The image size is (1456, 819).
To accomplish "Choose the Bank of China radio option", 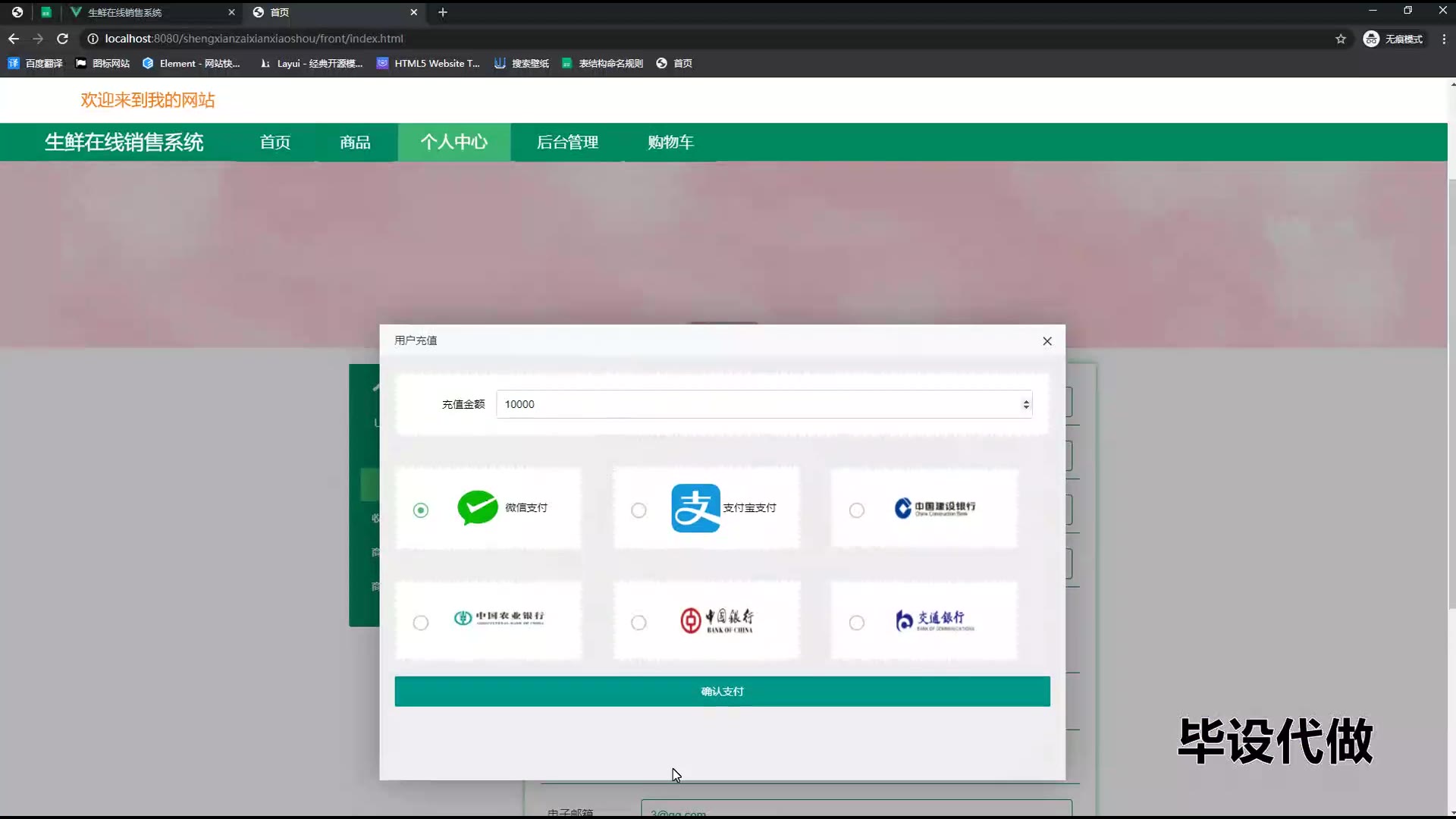I will (x=639, y=623).
